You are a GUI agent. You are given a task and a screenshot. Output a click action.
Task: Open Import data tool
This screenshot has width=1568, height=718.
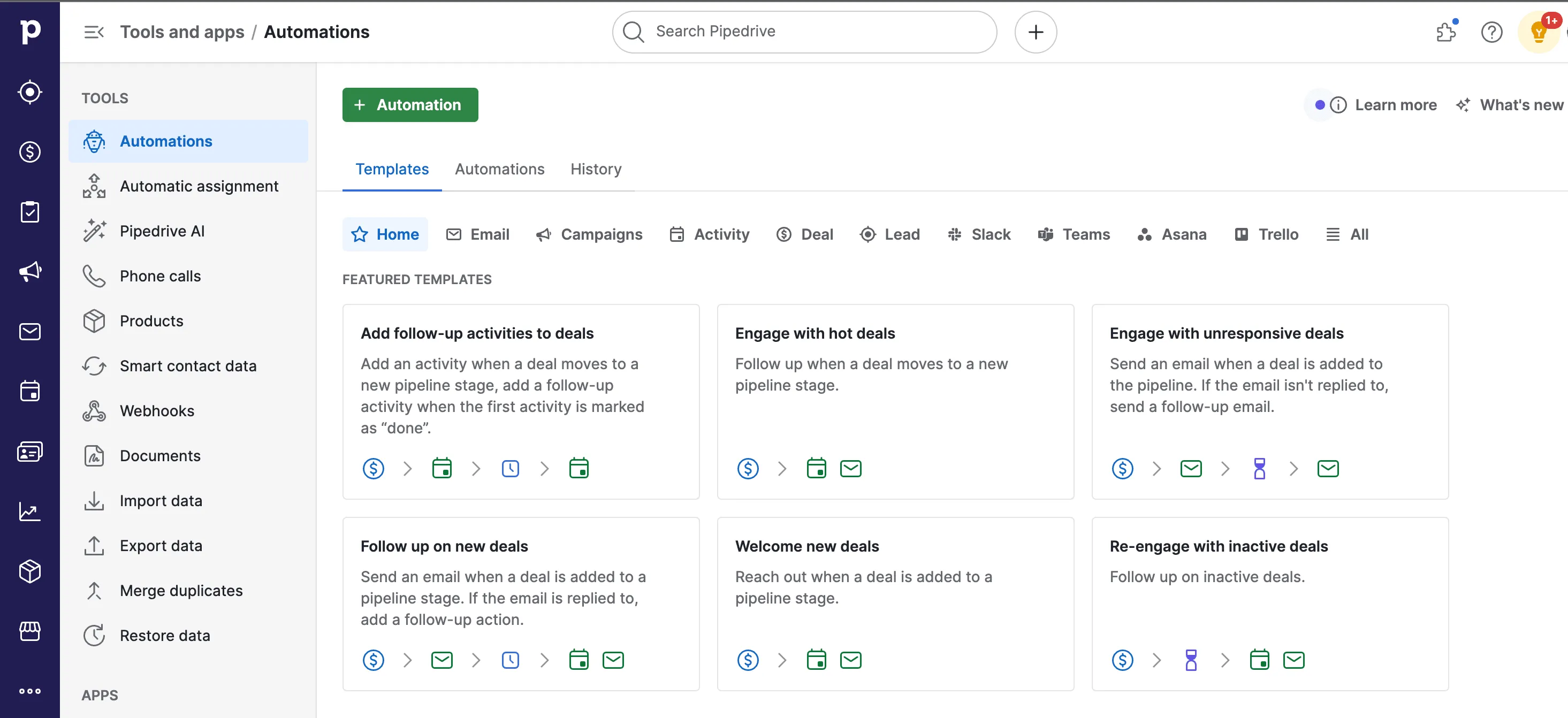tap(188, 501)
